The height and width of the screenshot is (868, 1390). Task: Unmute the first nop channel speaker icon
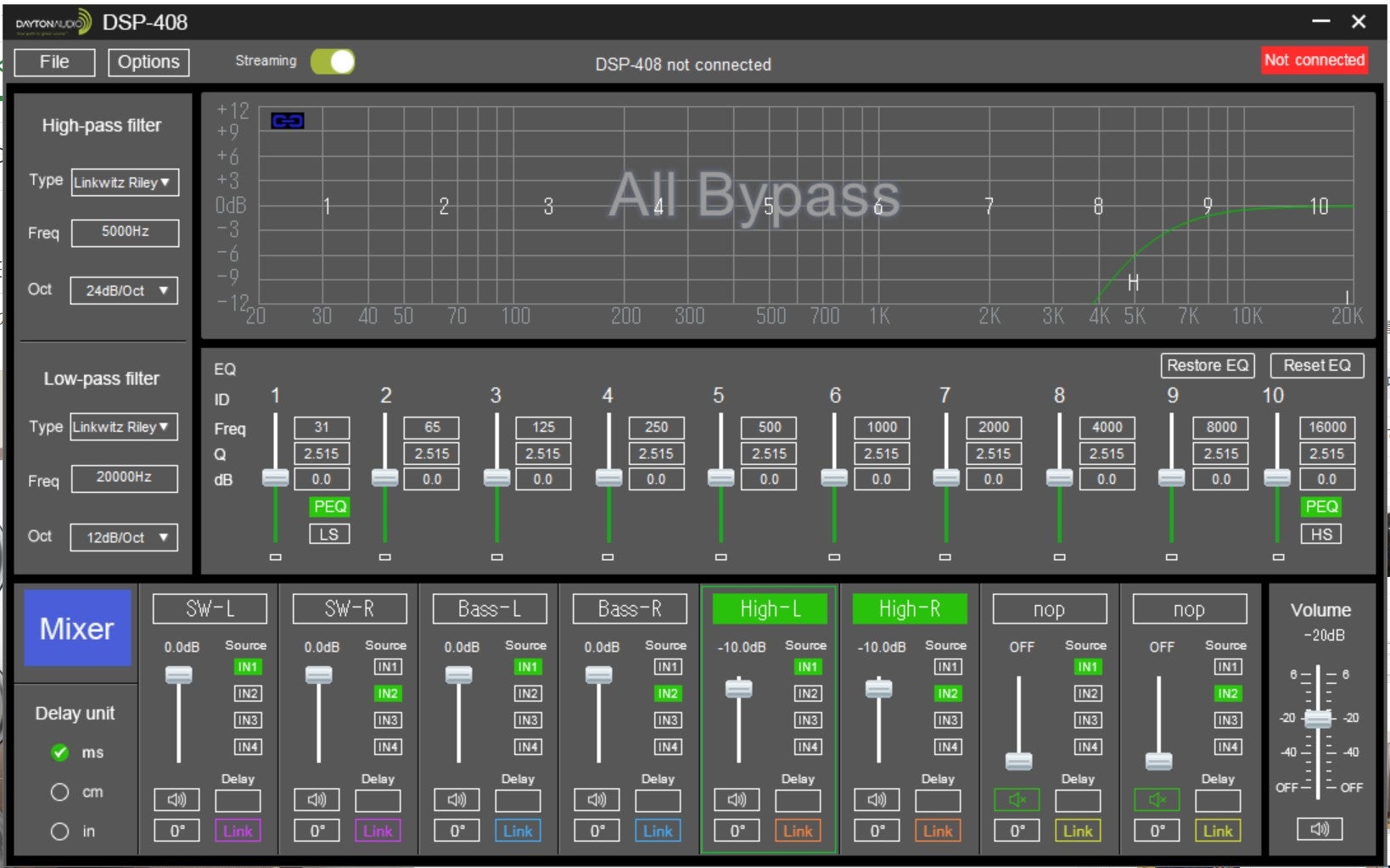tap(1017, 799)
